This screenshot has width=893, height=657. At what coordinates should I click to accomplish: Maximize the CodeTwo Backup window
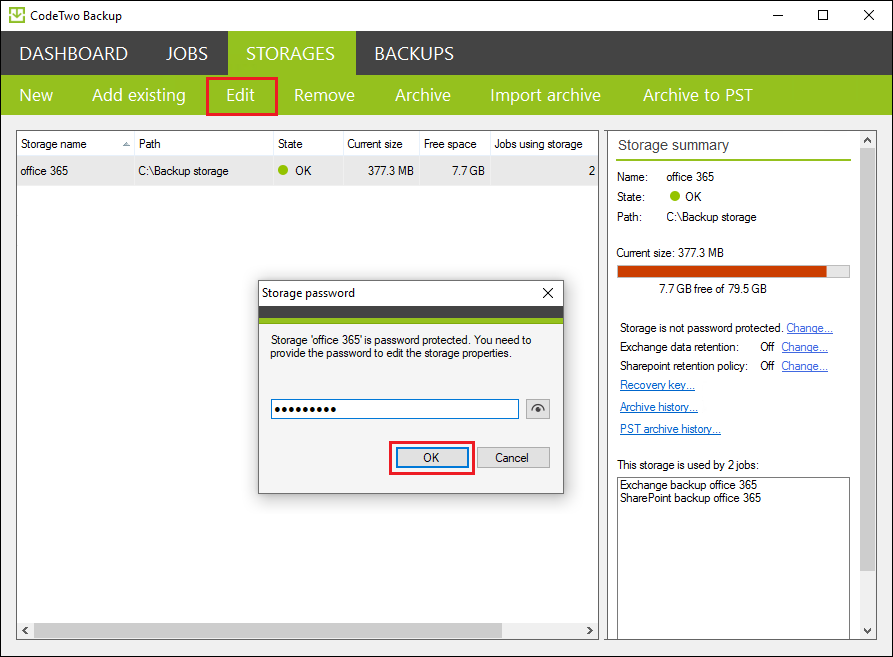[x=823, y=15]
